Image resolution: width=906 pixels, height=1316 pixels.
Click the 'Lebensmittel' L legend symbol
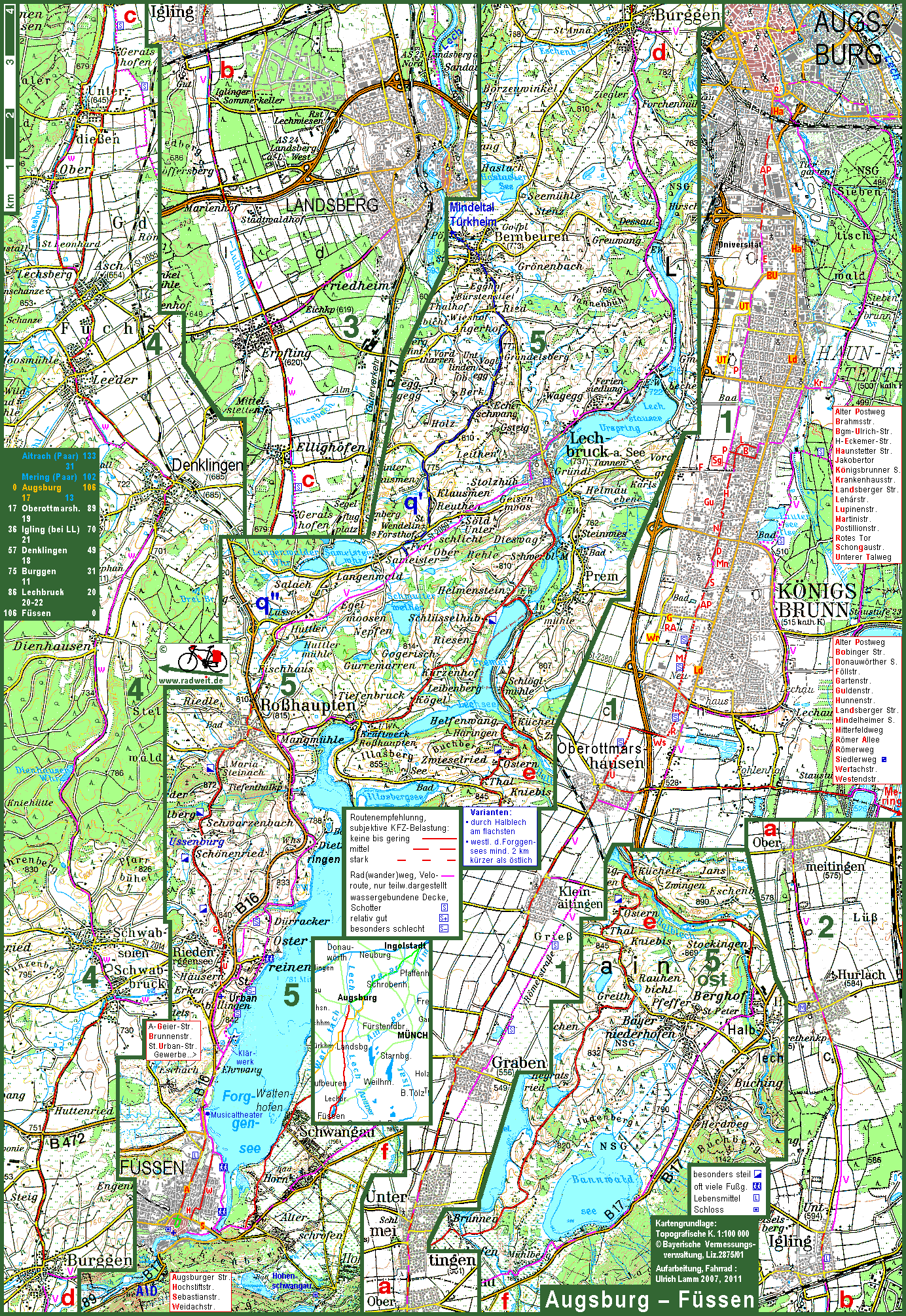(757, 1198)
